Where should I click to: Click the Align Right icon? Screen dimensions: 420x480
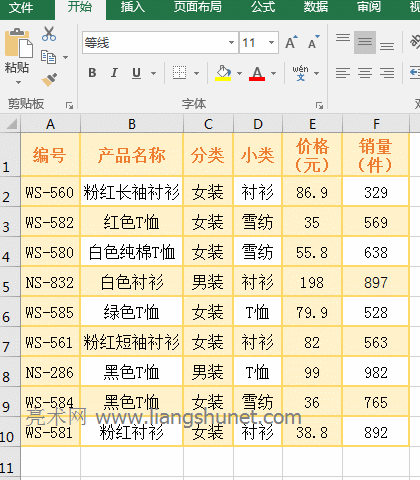[387, 73]
